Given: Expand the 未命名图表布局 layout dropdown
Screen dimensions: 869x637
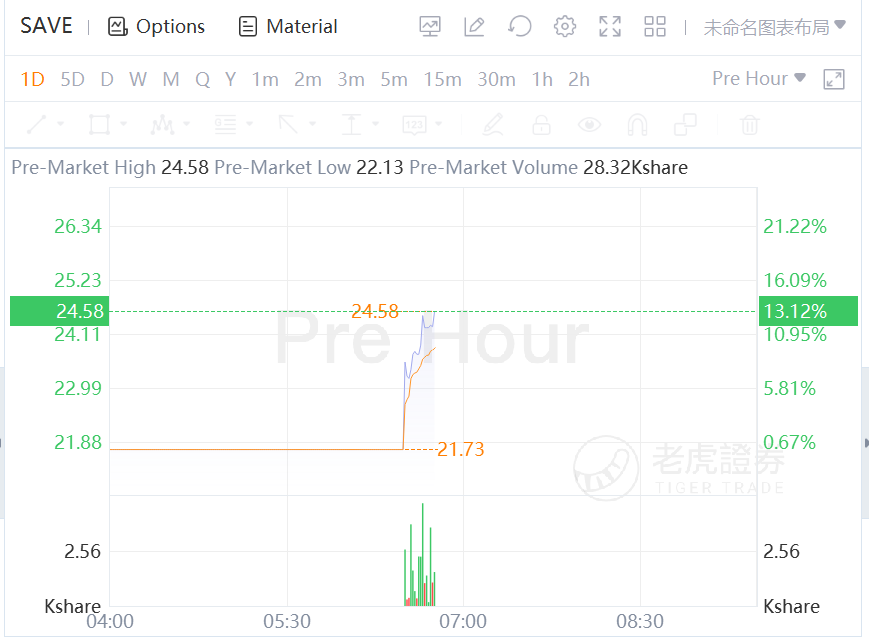Looking at the screenshot, I should 774,27.
